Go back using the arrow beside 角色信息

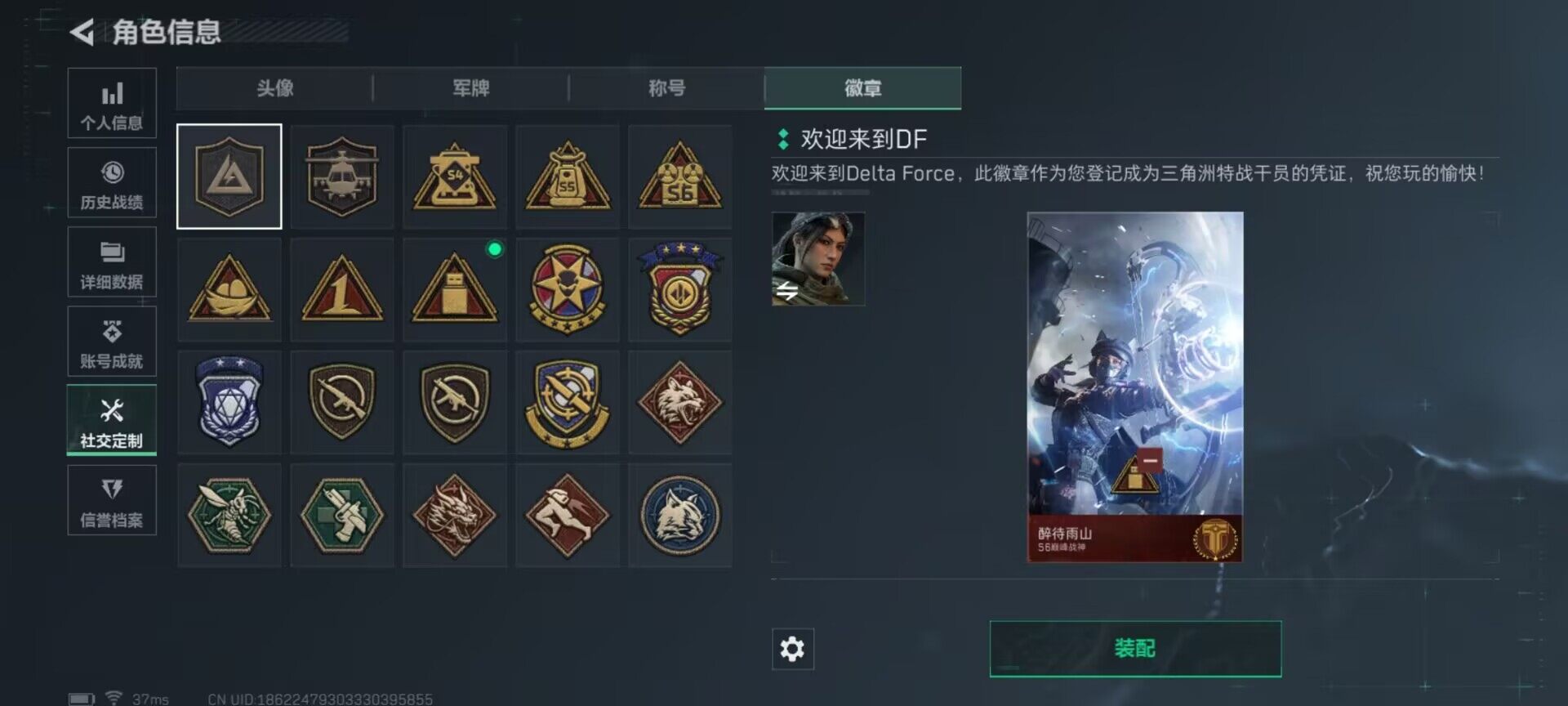(82, 33)
